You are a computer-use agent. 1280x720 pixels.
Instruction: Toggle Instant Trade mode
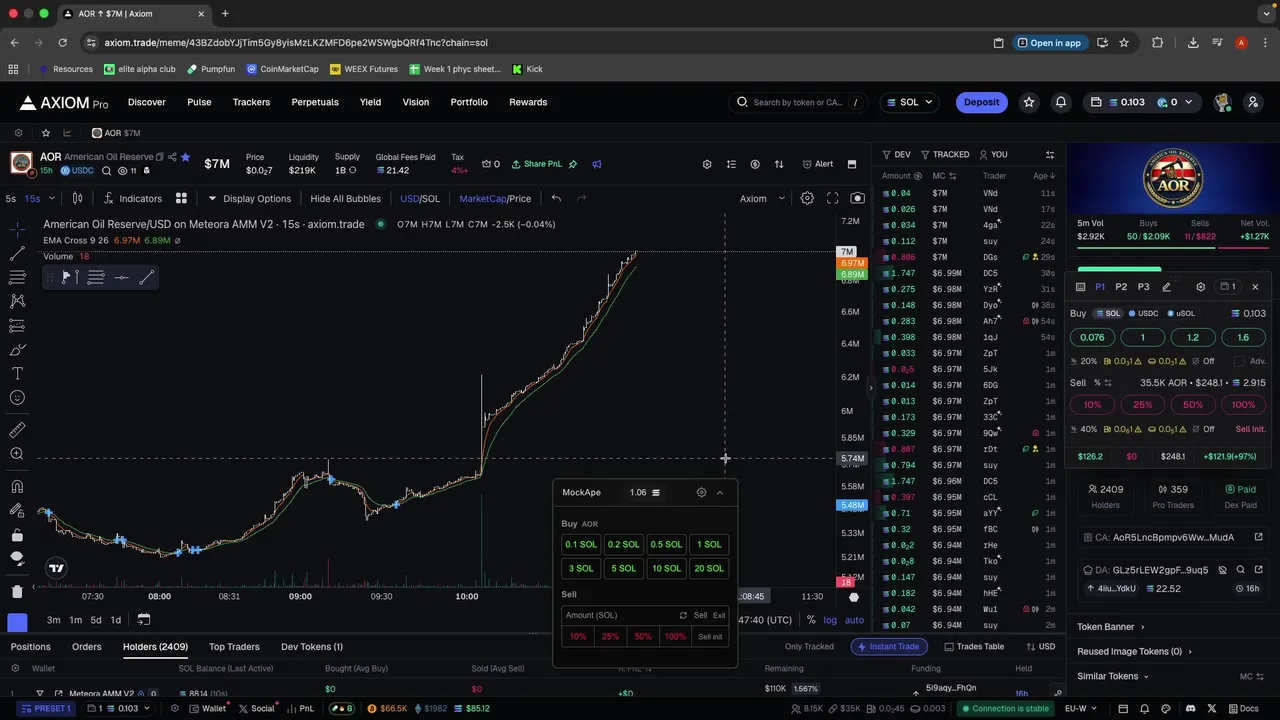click(888, 646)
